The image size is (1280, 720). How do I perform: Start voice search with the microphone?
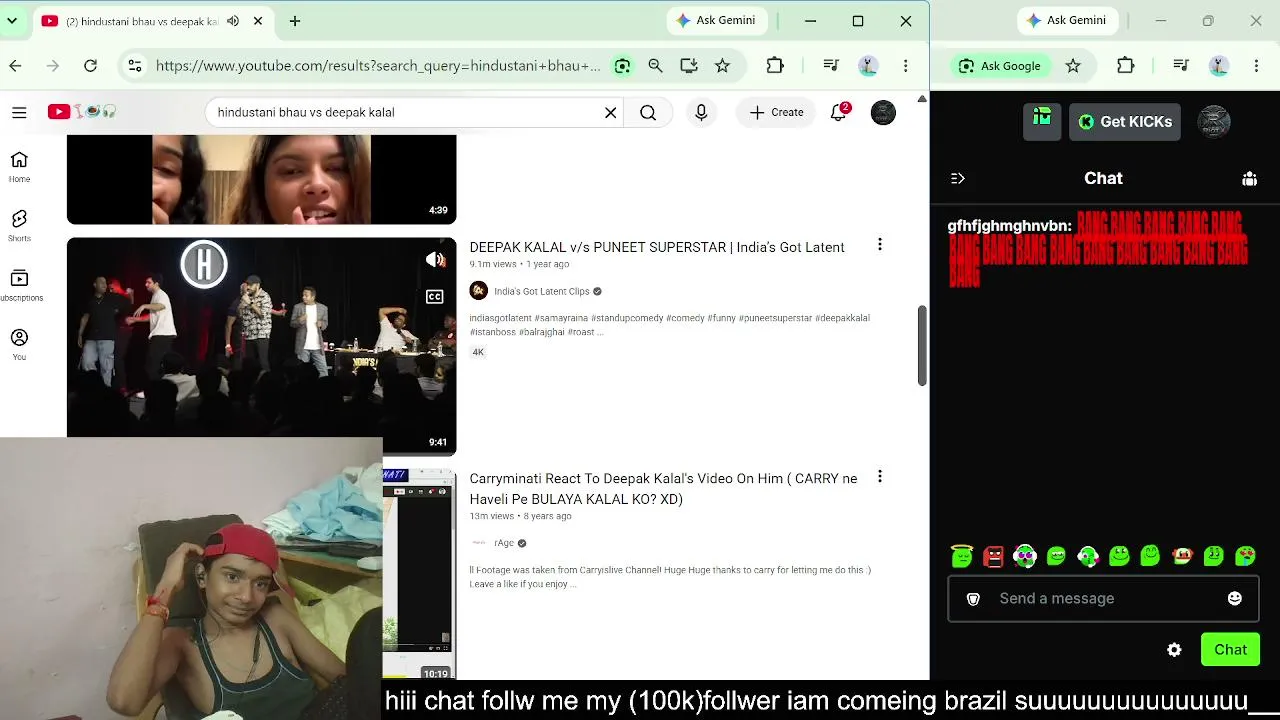click(701, 112)
